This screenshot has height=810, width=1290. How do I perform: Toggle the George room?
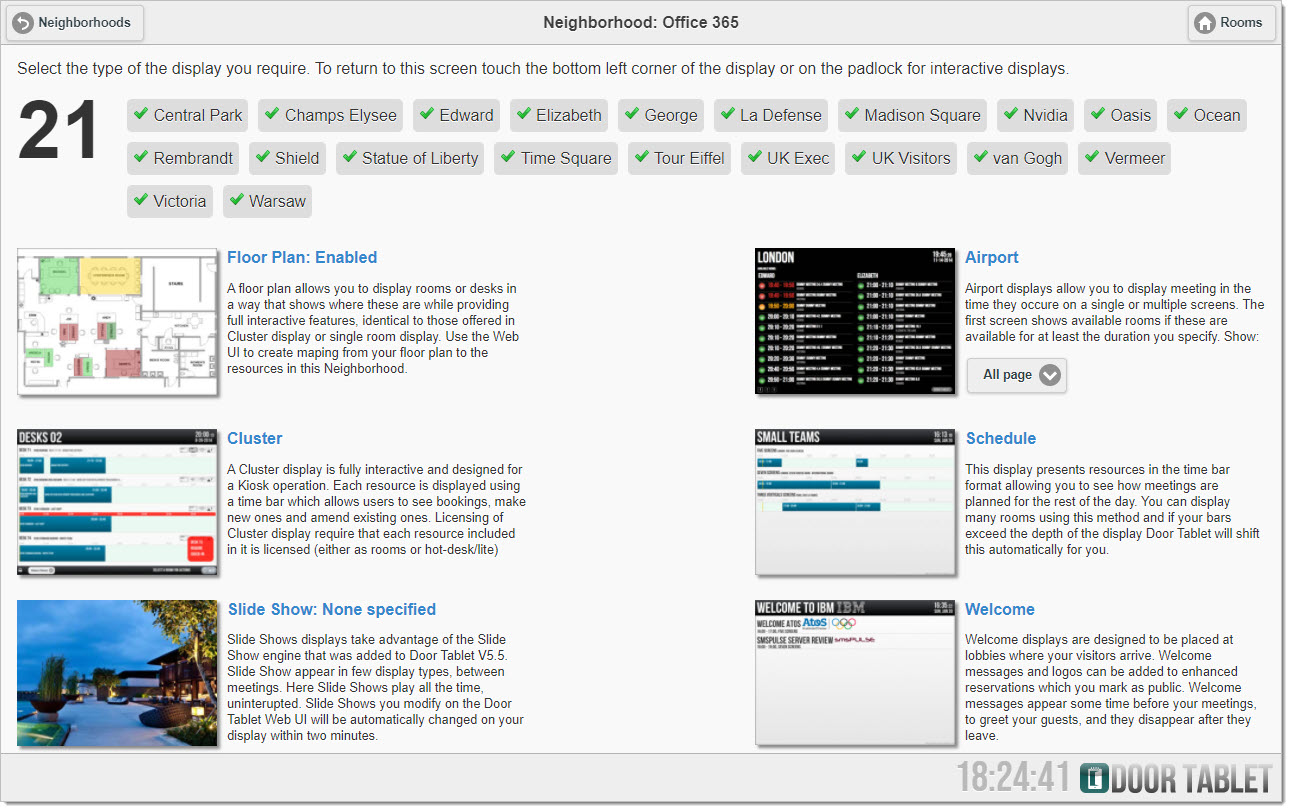661,115
